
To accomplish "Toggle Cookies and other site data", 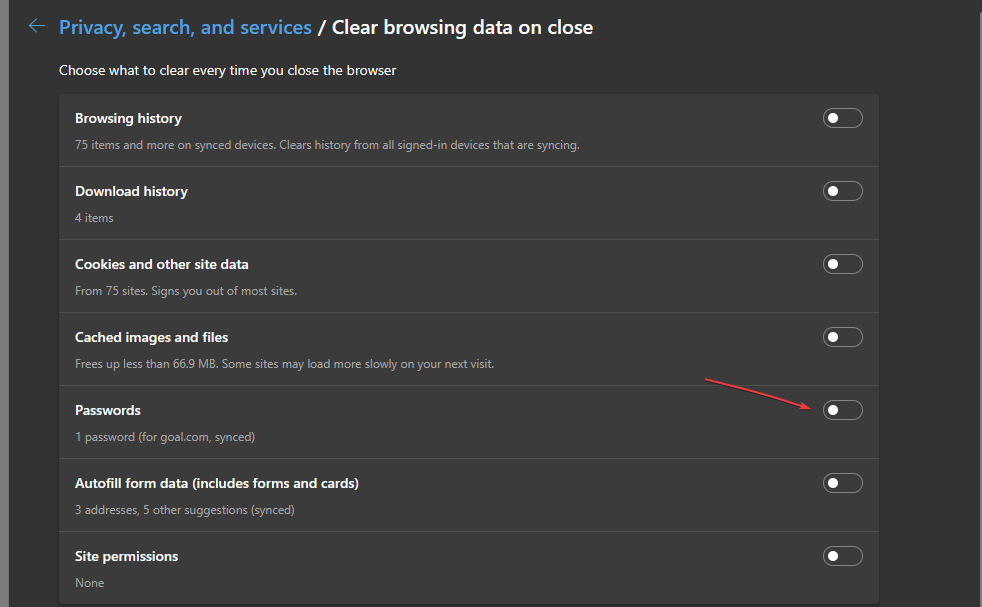I will (x=842, y=264).
